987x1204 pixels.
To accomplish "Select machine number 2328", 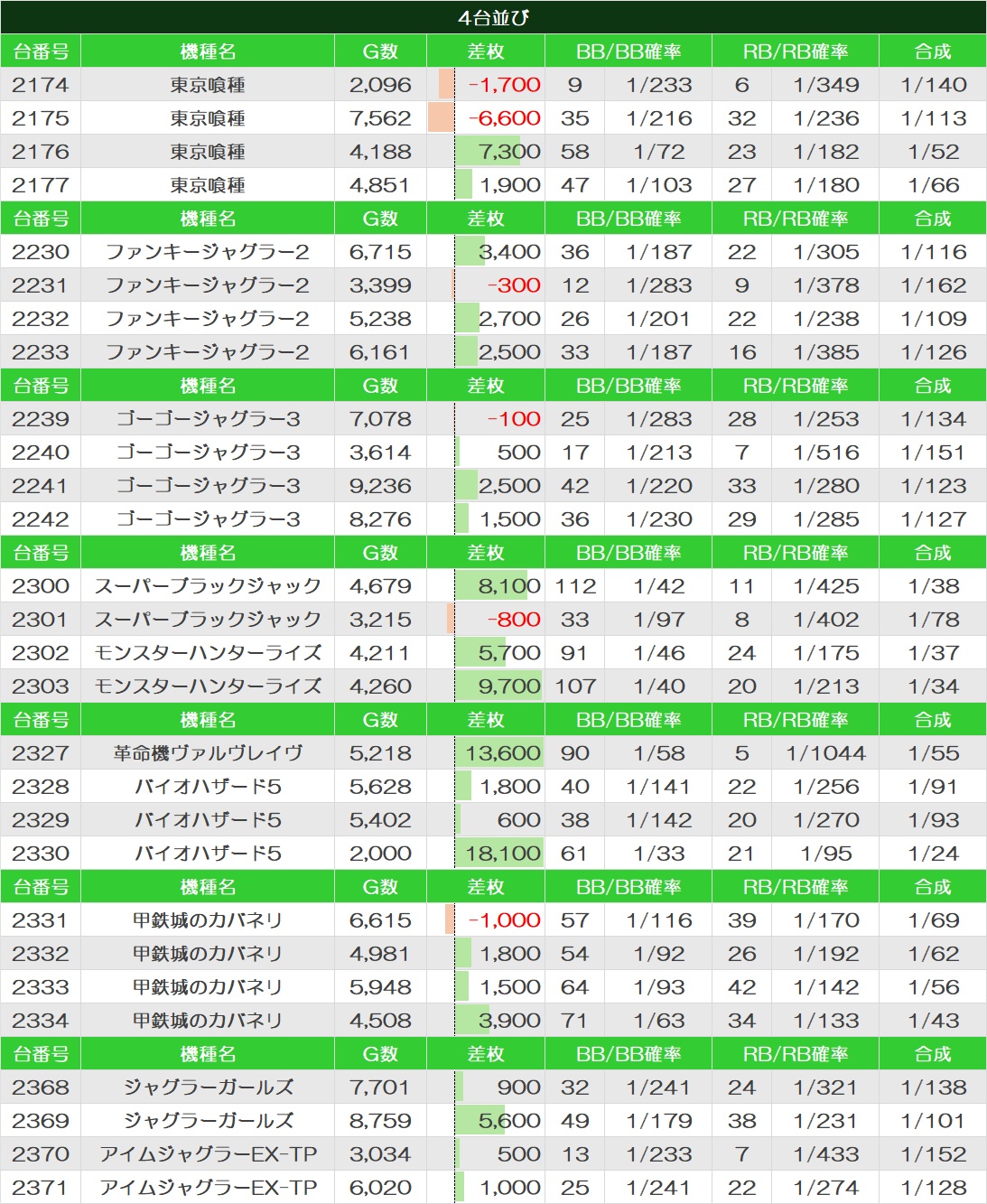I will click(41, 787).
